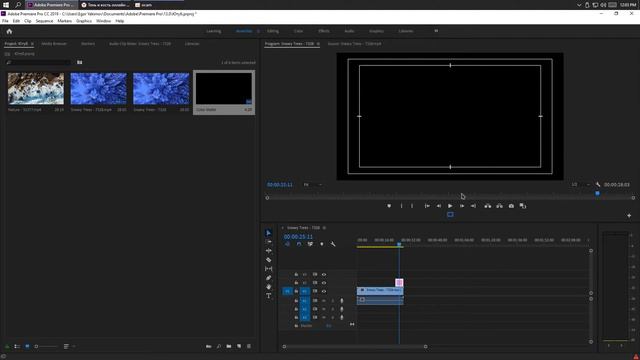Toggle Linked Selection in the timeline
The image size is (640, 360).
(310, 244)
